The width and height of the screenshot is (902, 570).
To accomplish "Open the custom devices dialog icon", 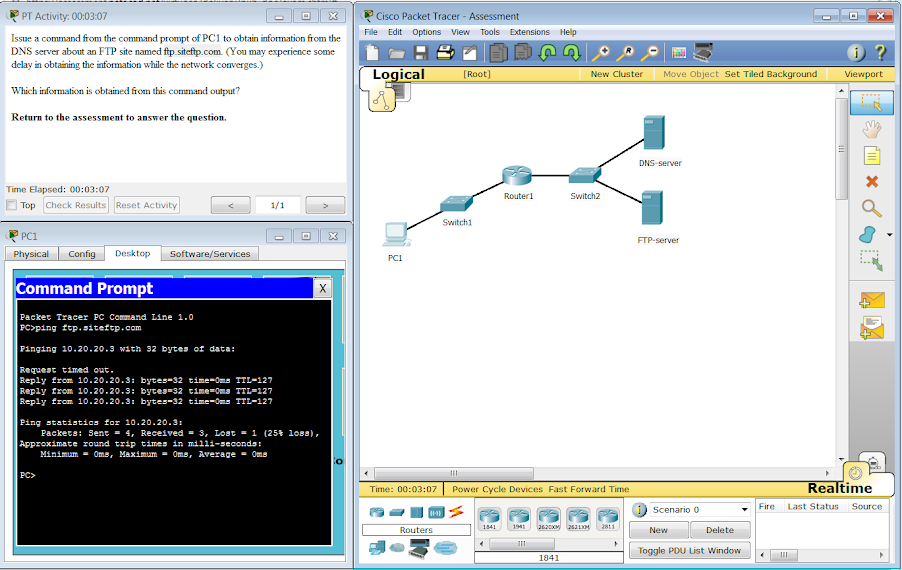I will (x=703, y=52).
